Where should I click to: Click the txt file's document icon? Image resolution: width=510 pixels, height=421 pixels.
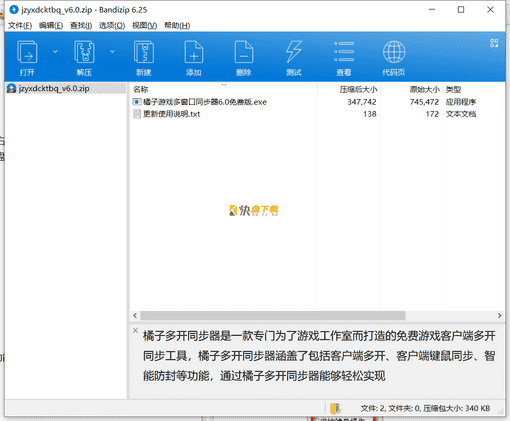tap(137, 114)
